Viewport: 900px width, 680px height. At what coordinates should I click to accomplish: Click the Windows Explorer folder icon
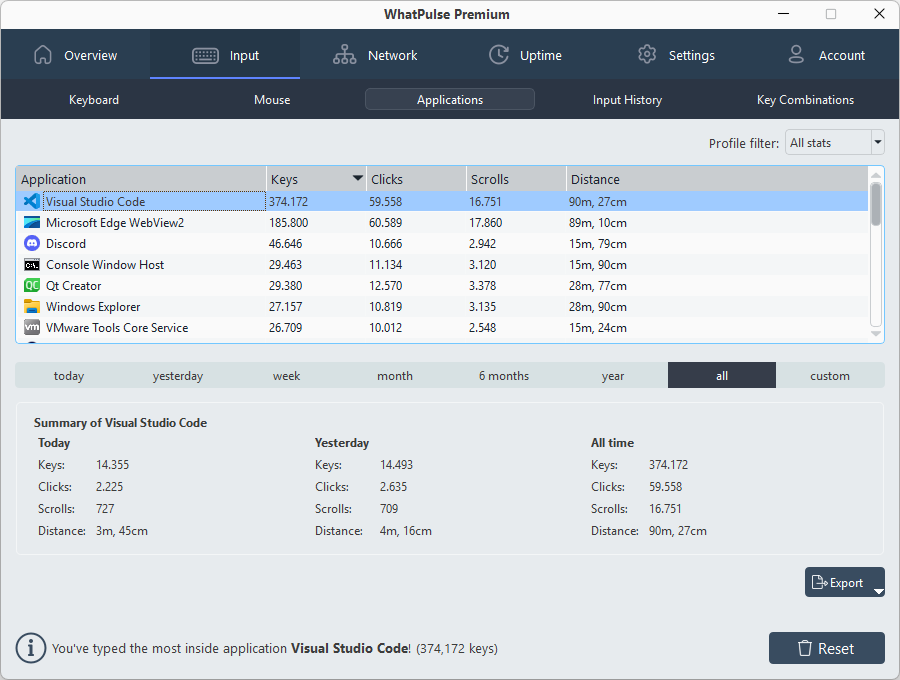point(31,306)
